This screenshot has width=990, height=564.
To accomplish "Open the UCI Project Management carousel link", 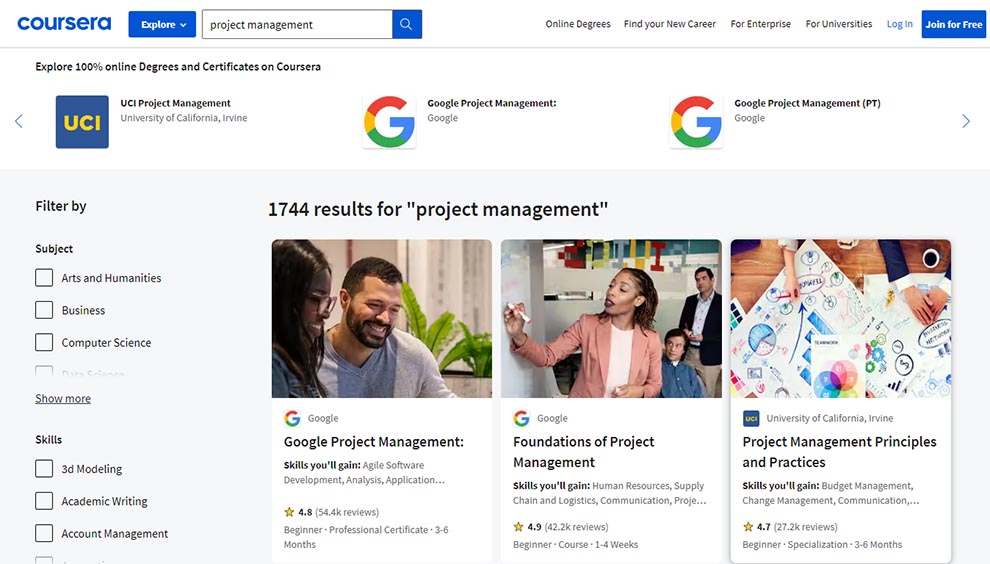I will click(x=176, y=103).
